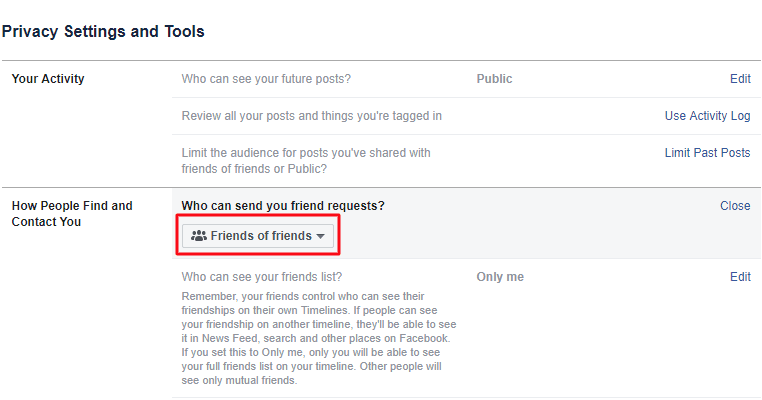Edit who can see your future posts
762x400 pixels.
(740, 78)
